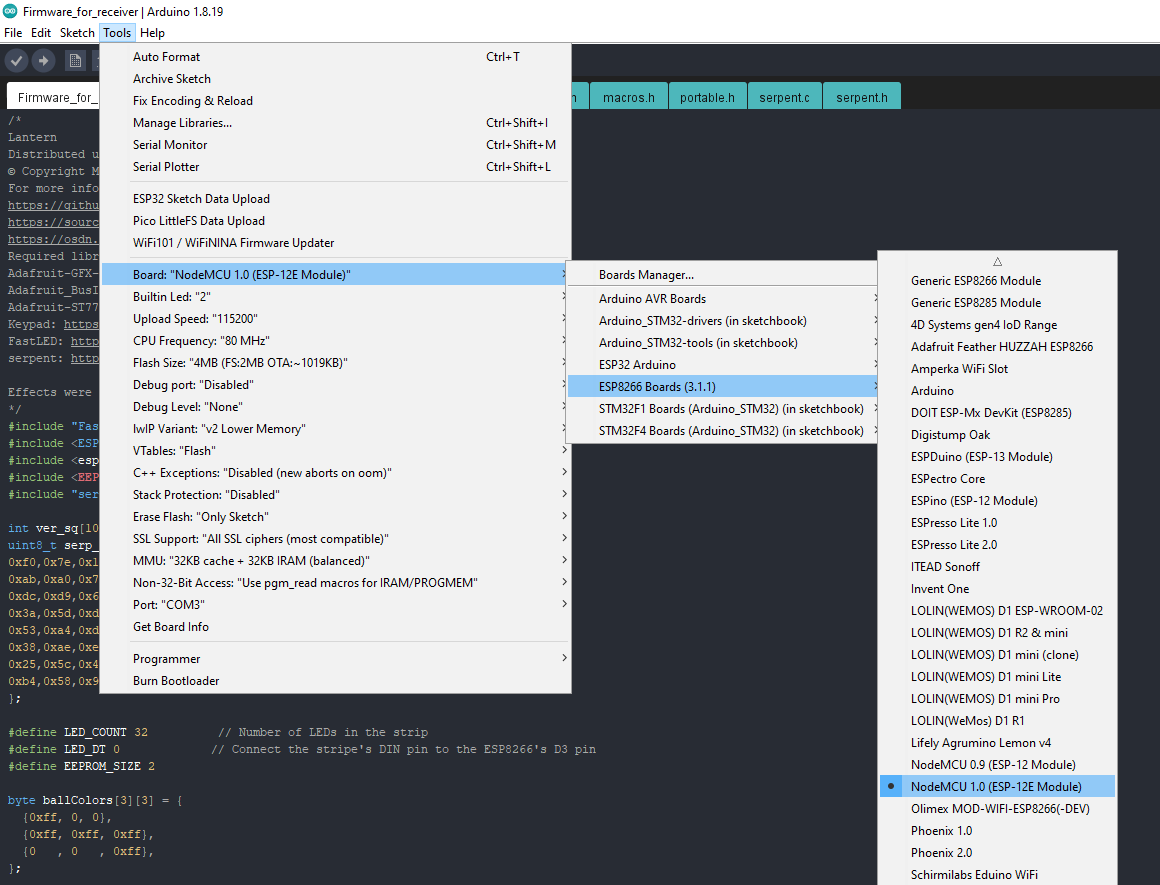This screenshot has width=1160, height=885.
Task: Expand the Debug port Disabled submenu
Action: (x=336, y=385)
